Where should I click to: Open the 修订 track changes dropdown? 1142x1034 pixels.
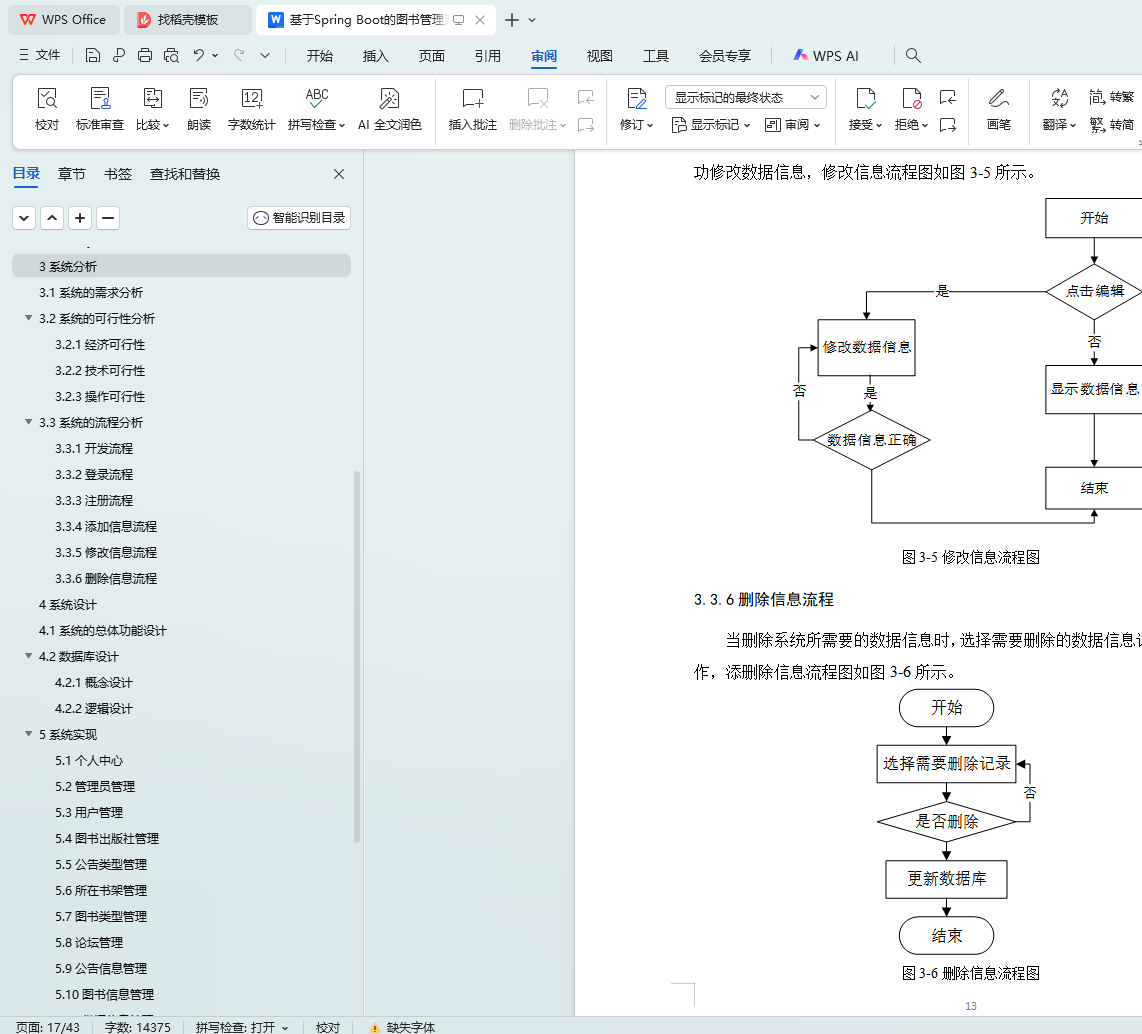pyautogui.click(x=637, y=125)
